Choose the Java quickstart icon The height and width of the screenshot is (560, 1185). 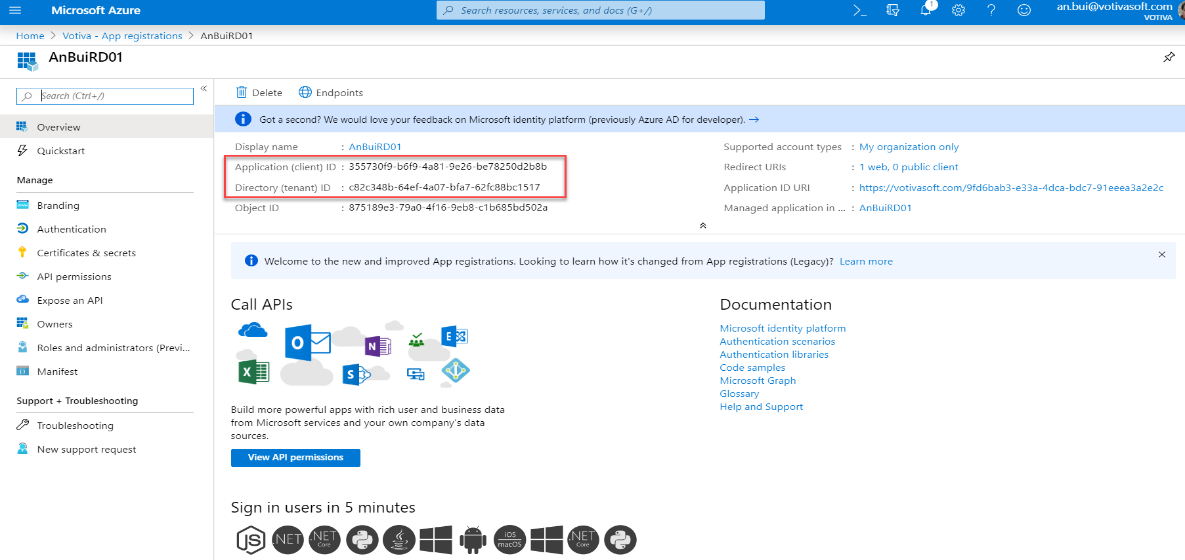[x=399, y=539]
